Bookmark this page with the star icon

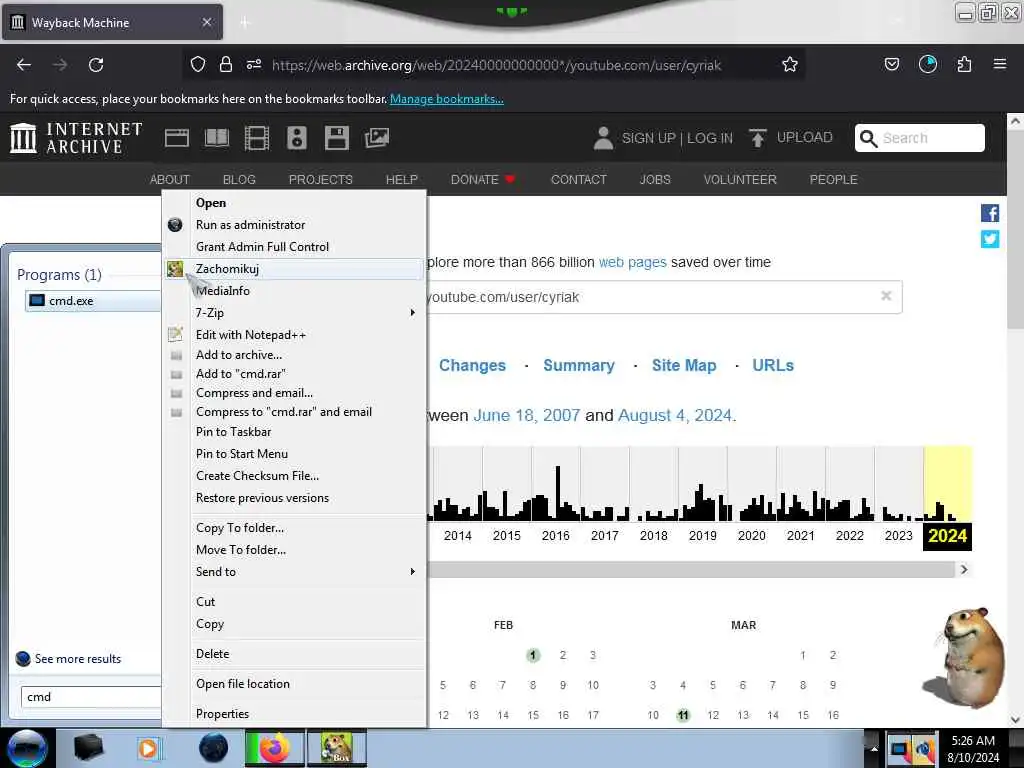(x=790, y=65)
